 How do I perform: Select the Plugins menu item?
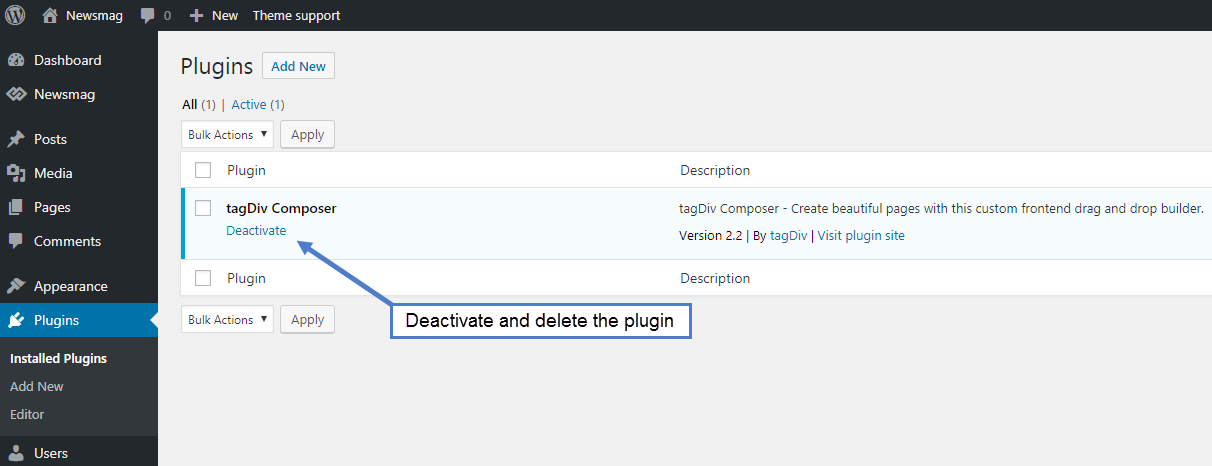click(x=79, y=320)
